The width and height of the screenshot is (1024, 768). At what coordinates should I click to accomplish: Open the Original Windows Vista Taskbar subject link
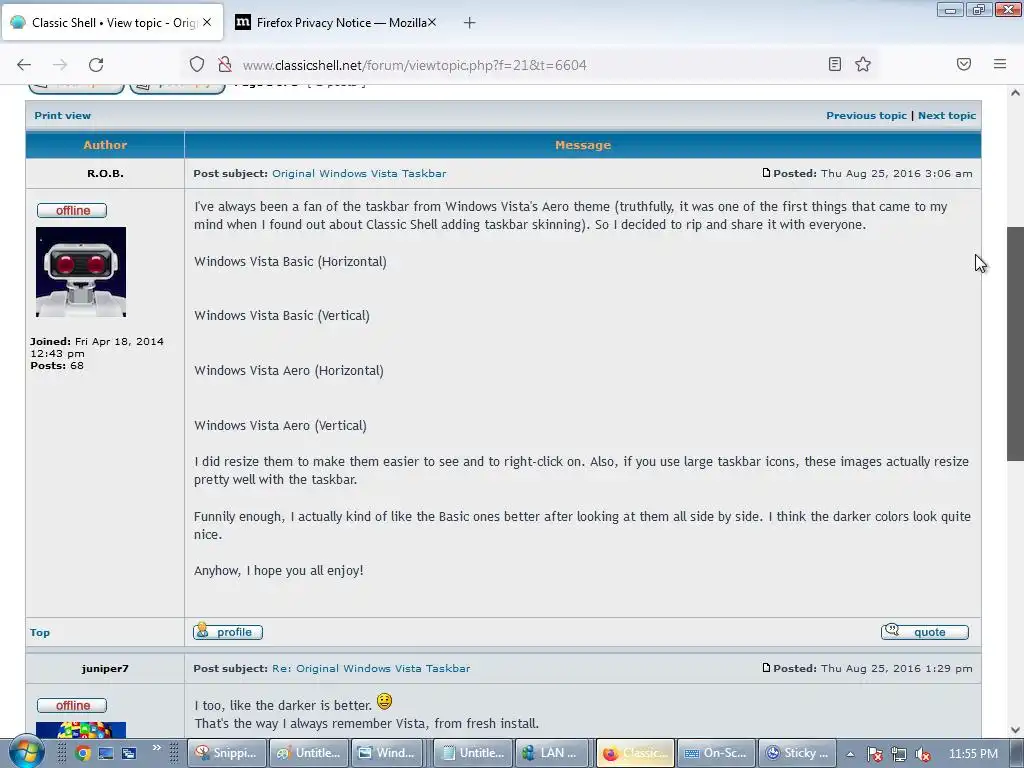(359, 174)
